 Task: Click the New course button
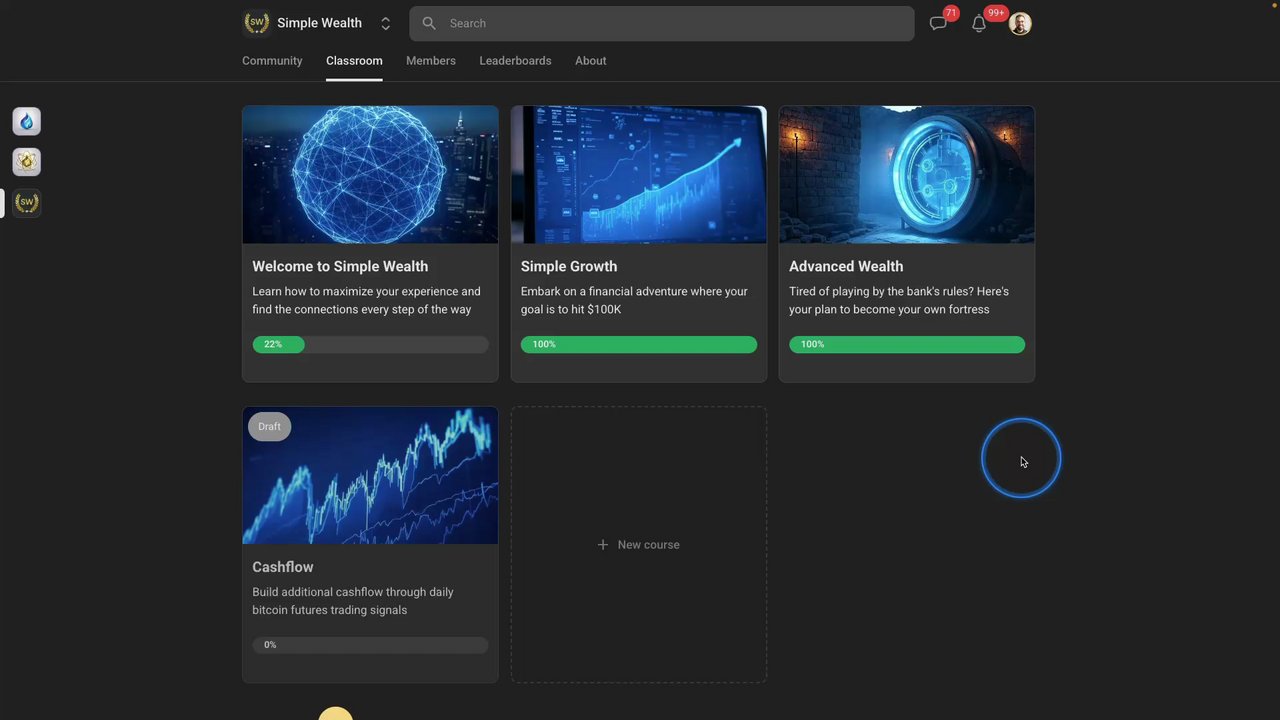click(x=639, y=544)
